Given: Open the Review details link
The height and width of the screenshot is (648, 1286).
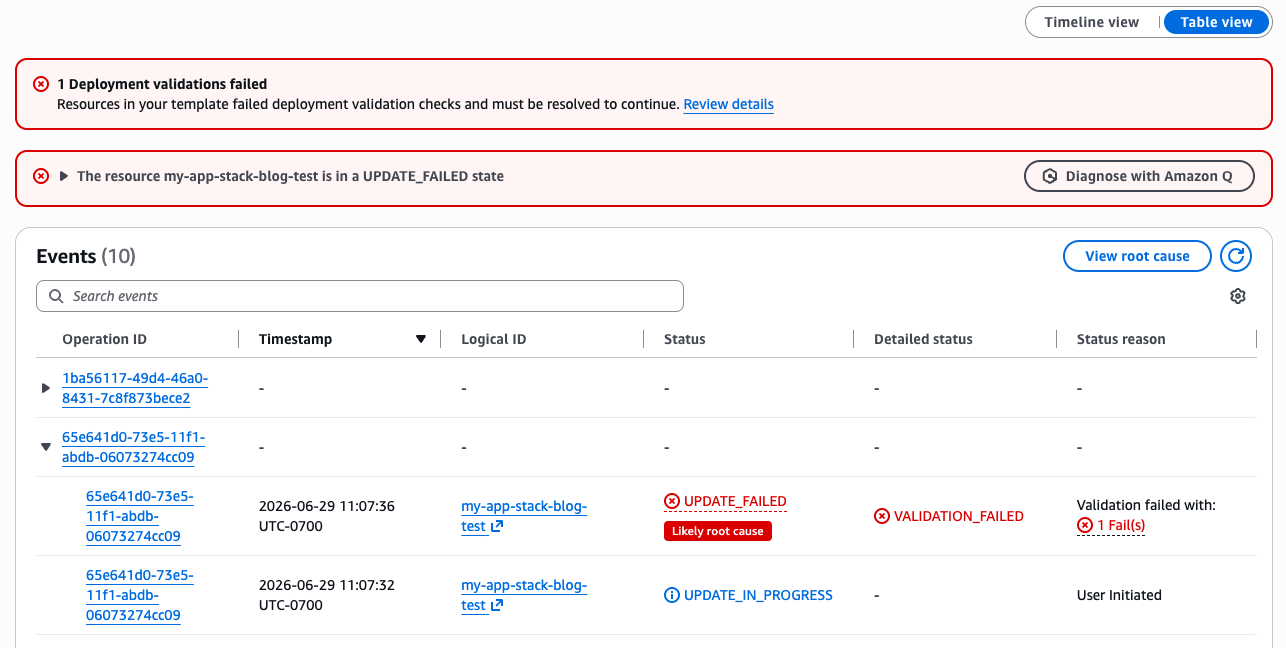Looking at the screenshot, I should 728,104.
